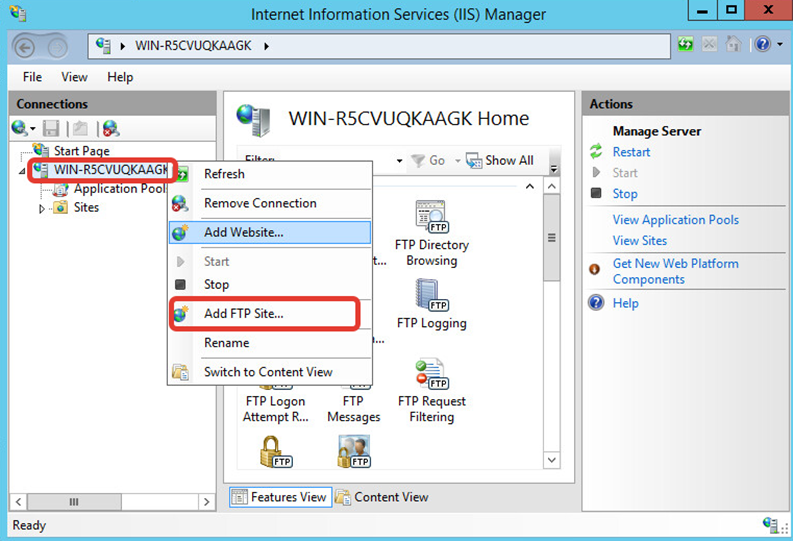Open the breadcrumb arrow after WIN-R5CVUQKAAGK

[x=267, y=47]
